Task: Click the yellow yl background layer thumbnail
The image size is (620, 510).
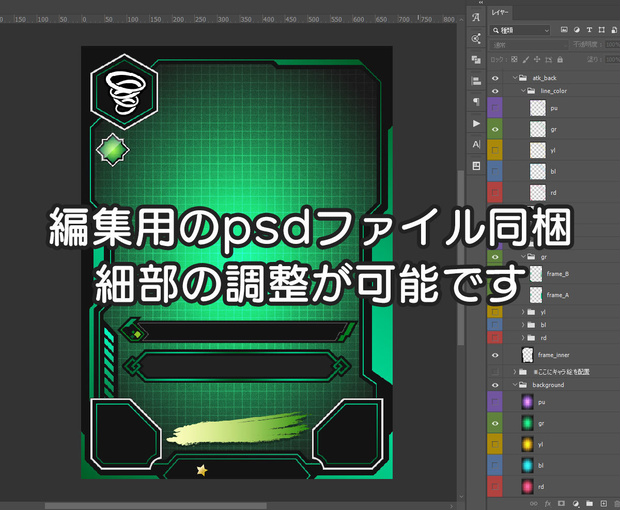Action: click(x=527, y=444)
